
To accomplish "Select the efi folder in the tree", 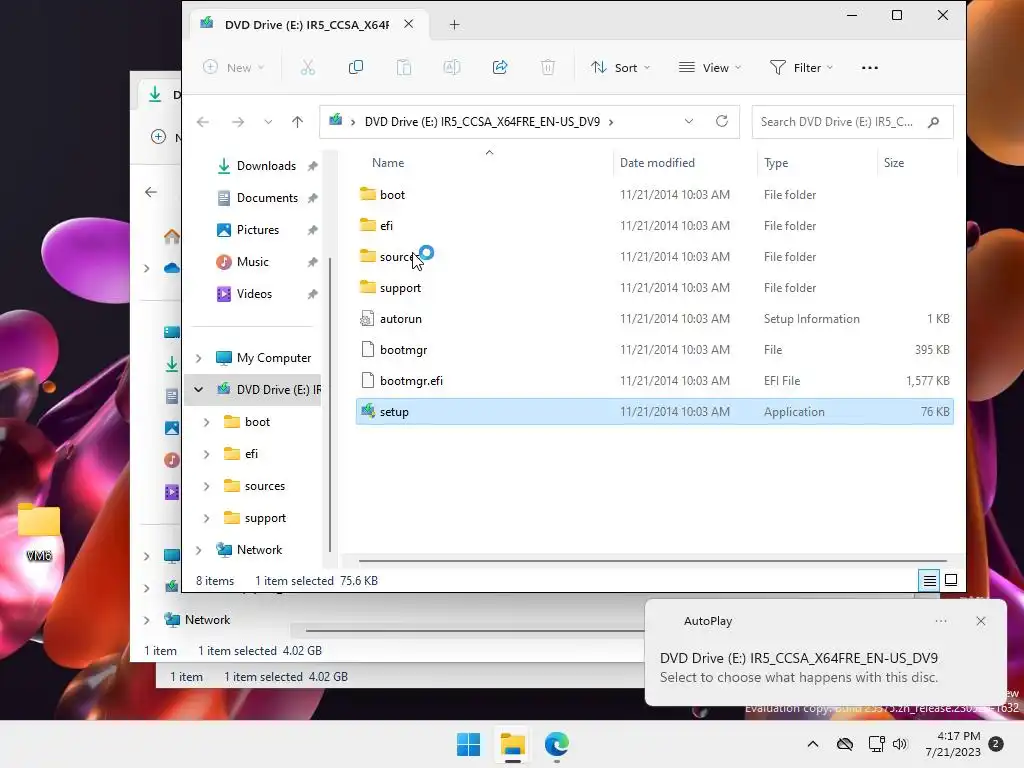I will [x=251, y=454].
